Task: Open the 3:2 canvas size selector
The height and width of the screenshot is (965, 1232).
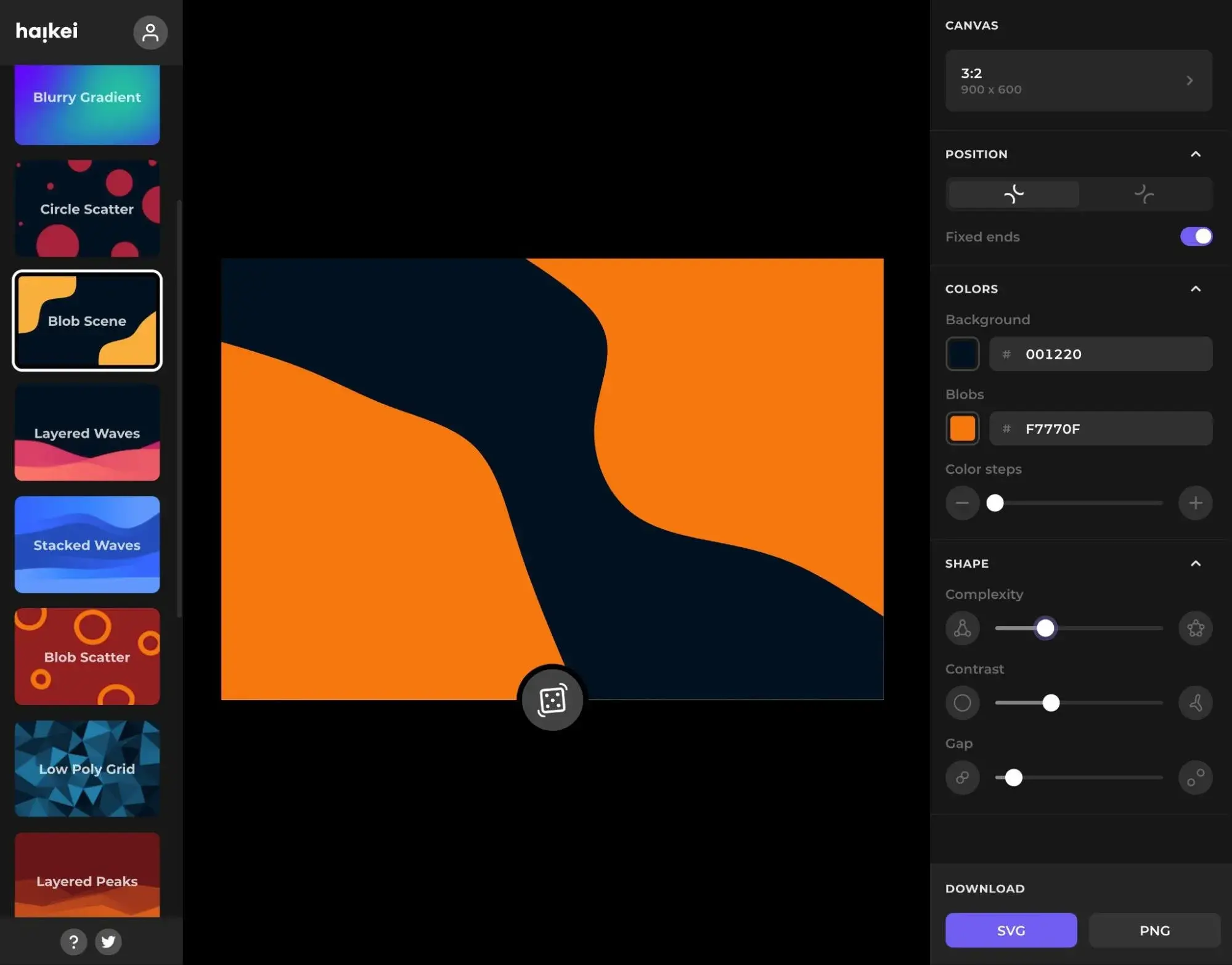Action: (1079, 81)
